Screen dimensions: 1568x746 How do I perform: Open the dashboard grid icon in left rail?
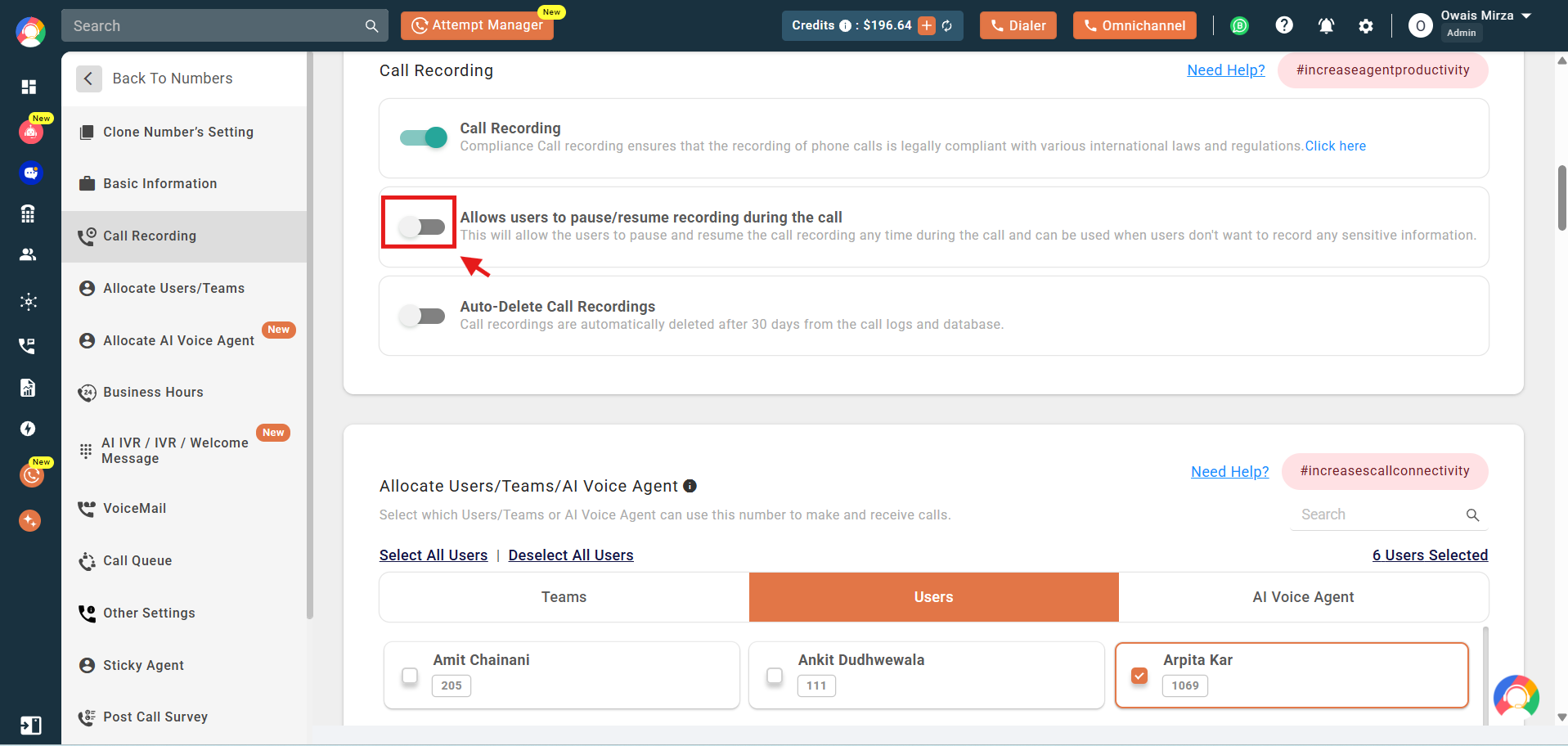pyautogui.click(x=29, y=87)
